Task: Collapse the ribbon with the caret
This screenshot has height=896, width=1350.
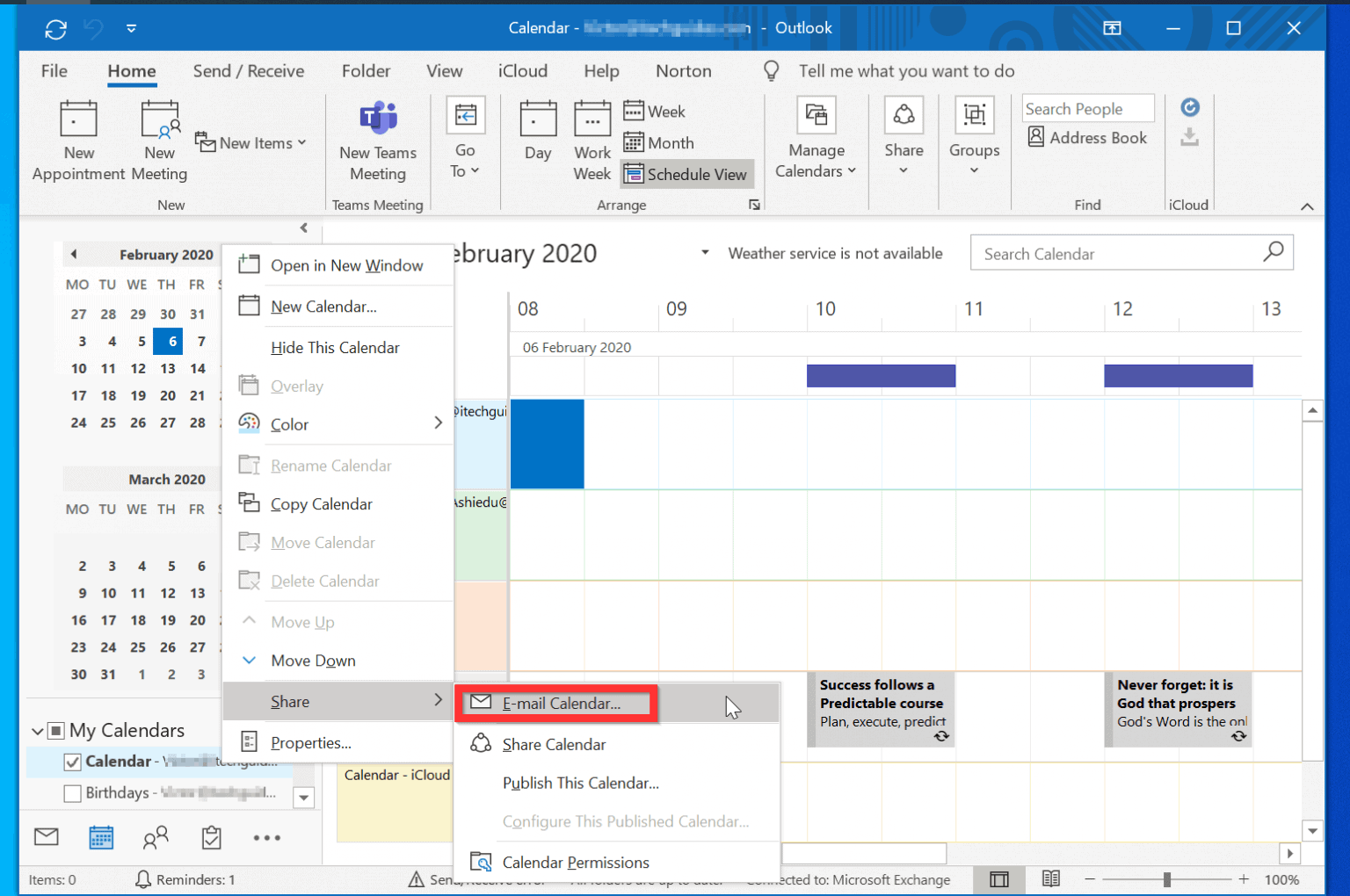Action: pyautogui.click(x=1307, y=206)
